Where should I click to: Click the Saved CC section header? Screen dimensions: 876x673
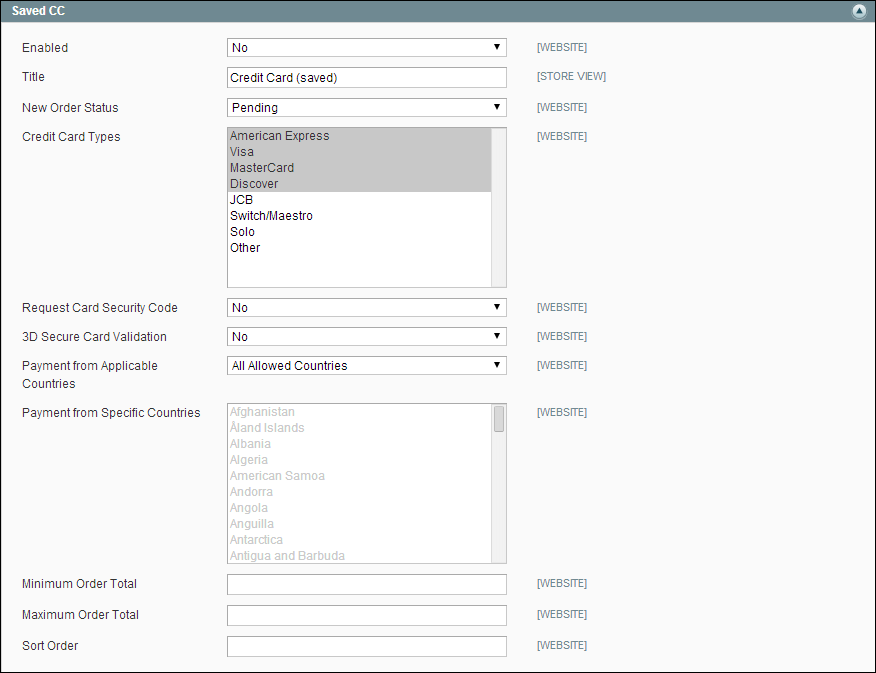pos(438,11)
